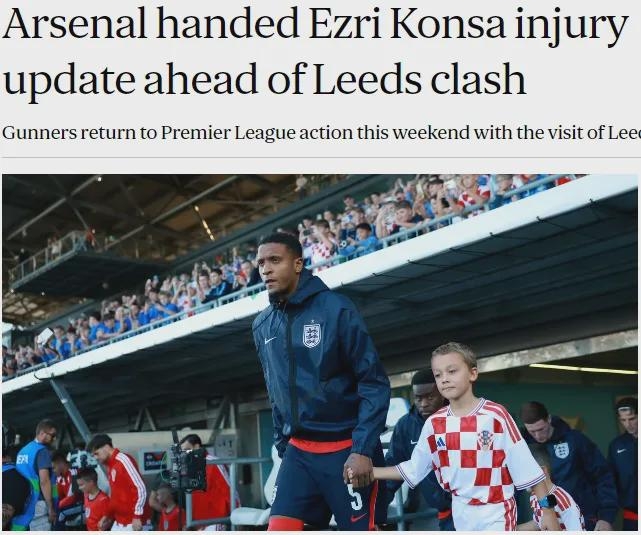Click the Croatia crest on child's shirt
This screenshot has width=641, height=535.
484,440
